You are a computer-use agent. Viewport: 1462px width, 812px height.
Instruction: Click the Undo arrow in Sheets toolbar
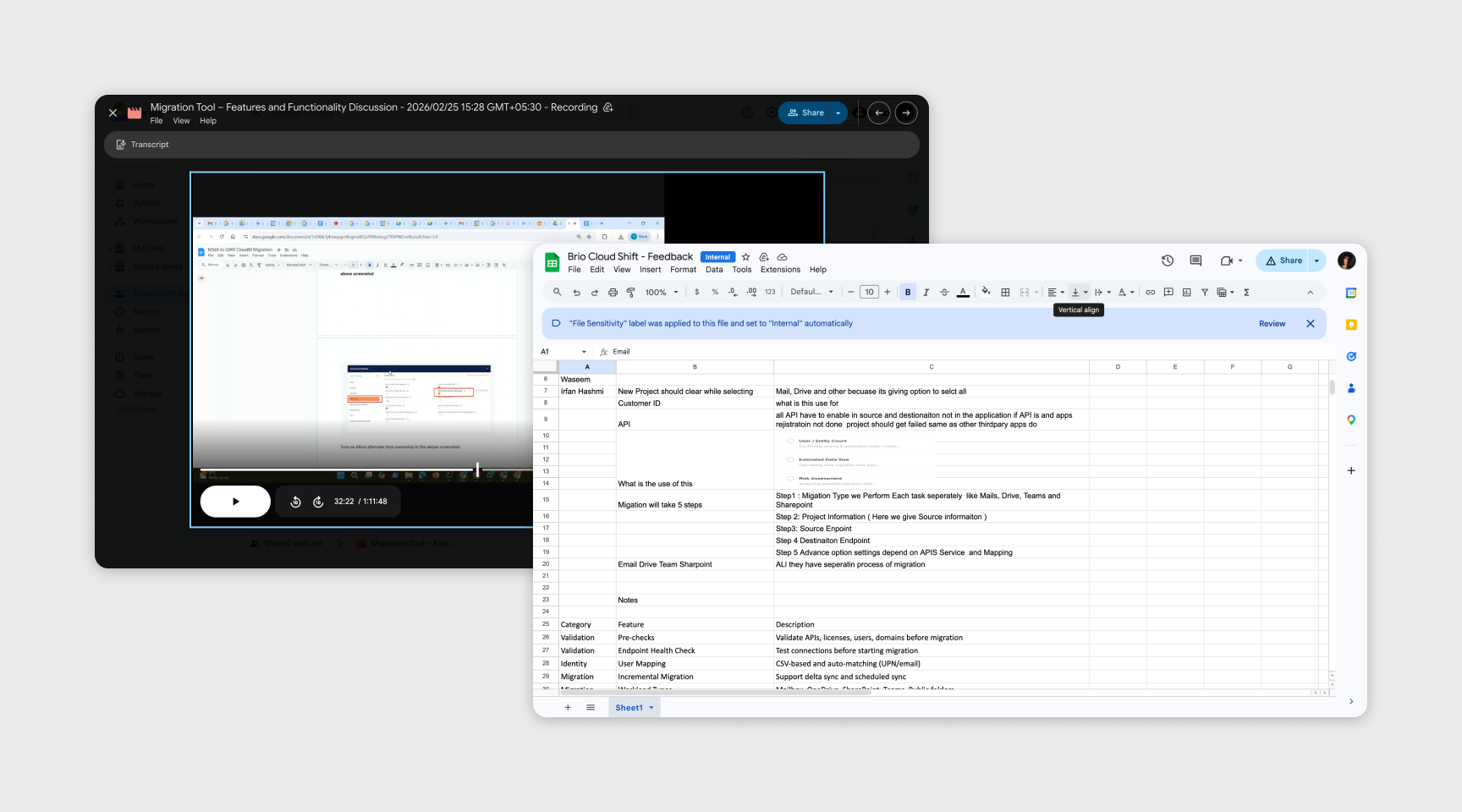click(x=576, y=293)
